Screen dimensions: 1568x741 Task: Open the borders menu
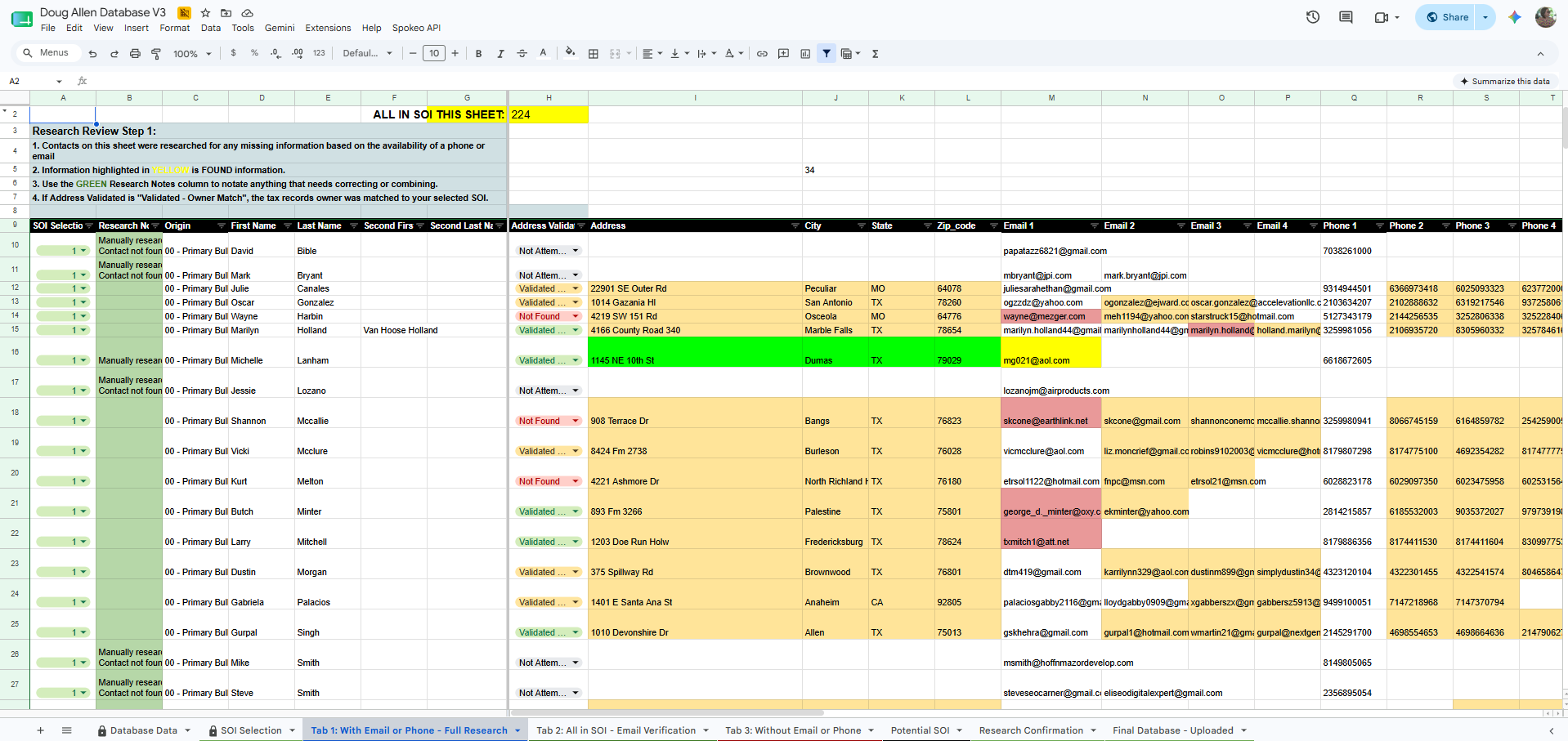pos(594,54)
